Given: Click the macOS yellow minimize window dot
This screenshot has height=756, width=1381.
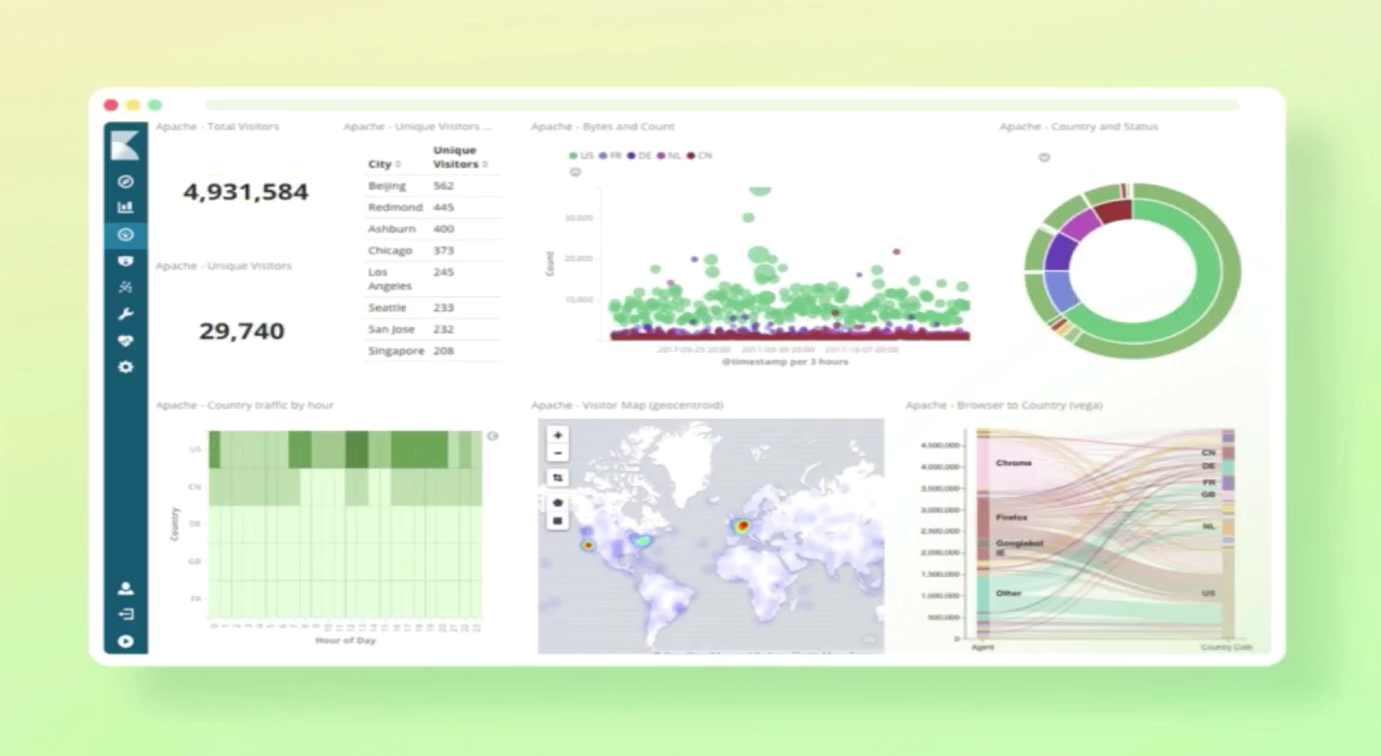Looking at the screenshot, I should coord(133,105).
